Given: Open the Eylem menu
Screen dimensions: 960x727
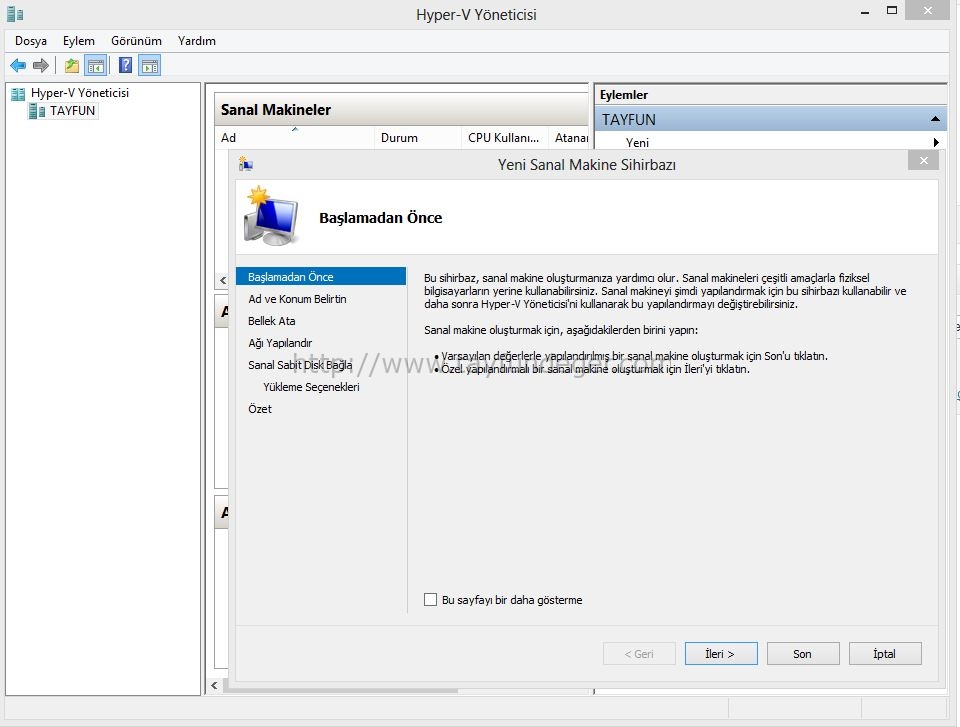Looking at the screenshot, I should (79, 40).
